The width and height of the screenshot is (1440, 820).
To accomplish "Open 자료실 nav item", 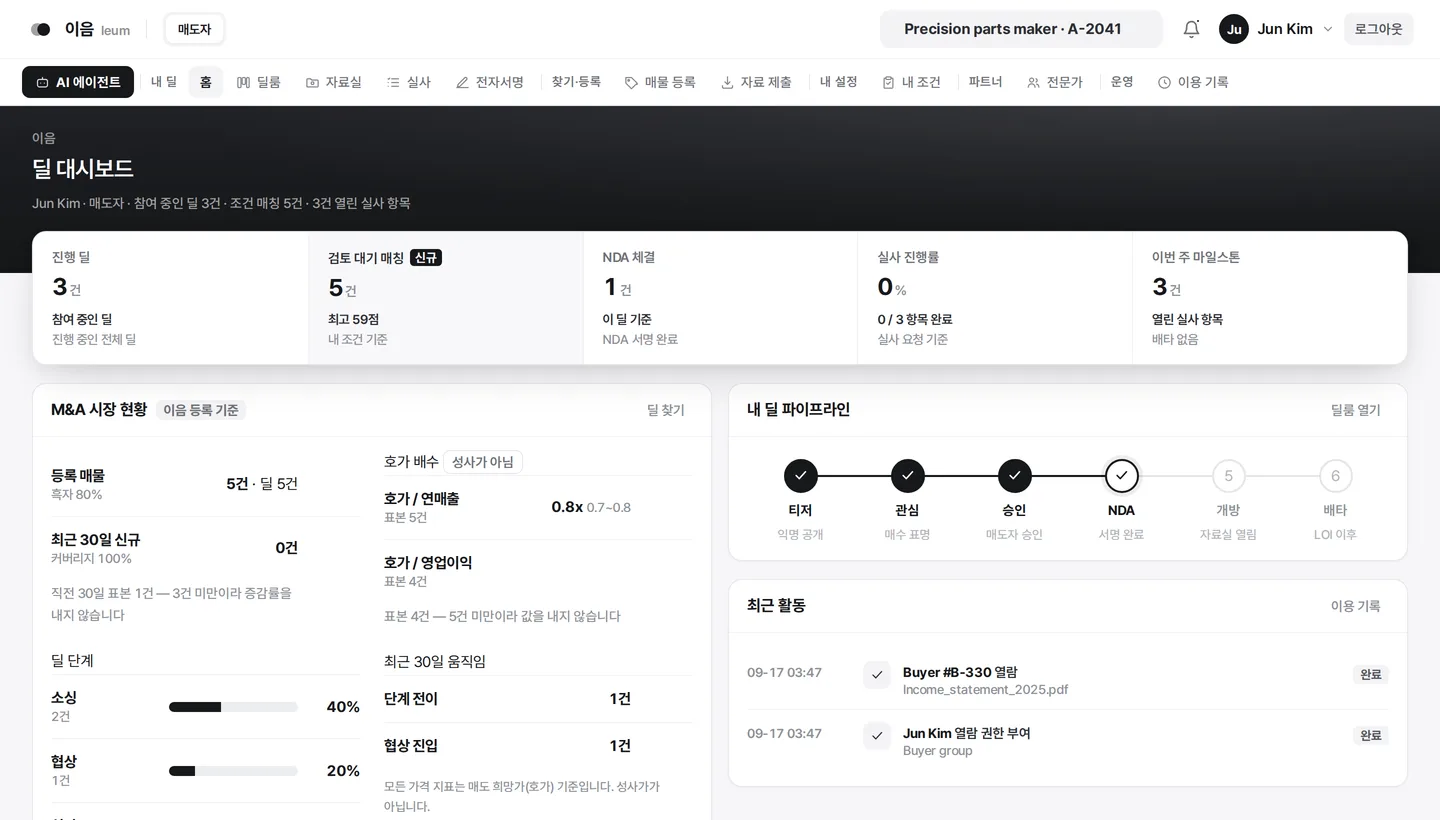I will [x=334, y=82].
